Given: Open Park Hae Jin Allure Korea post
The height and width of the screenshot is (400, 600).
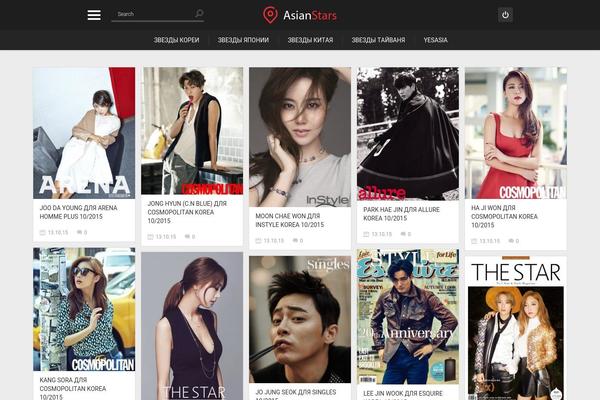Looking at the screenshot, I should [401, 214].
